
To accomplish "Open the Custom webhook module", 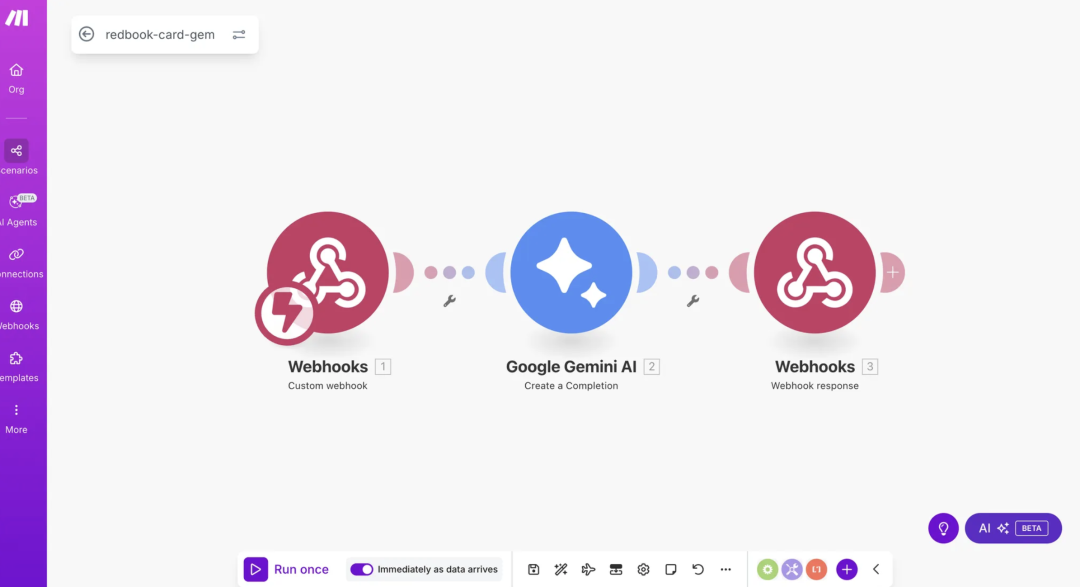I will click(328, 272).
